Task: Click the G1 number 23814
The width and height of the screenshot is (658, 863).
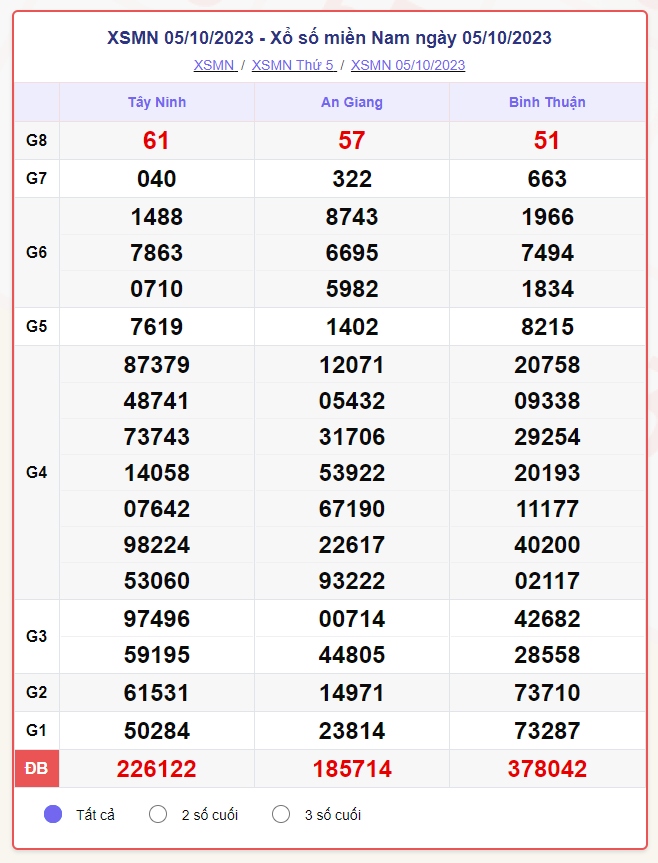Action: (x=352, y=731)
